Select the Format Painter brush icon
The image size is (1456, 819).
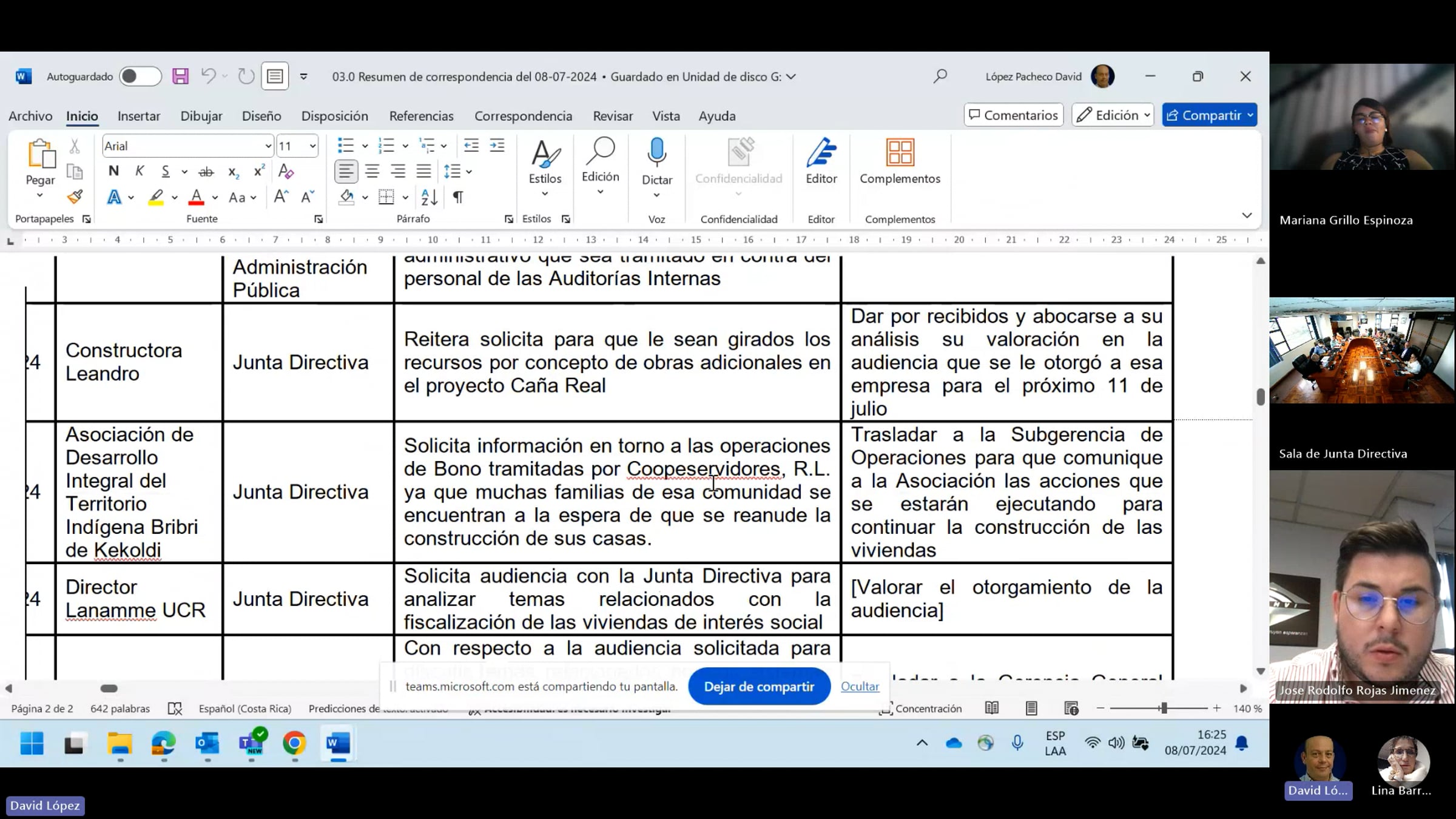[x=75, y=197]
